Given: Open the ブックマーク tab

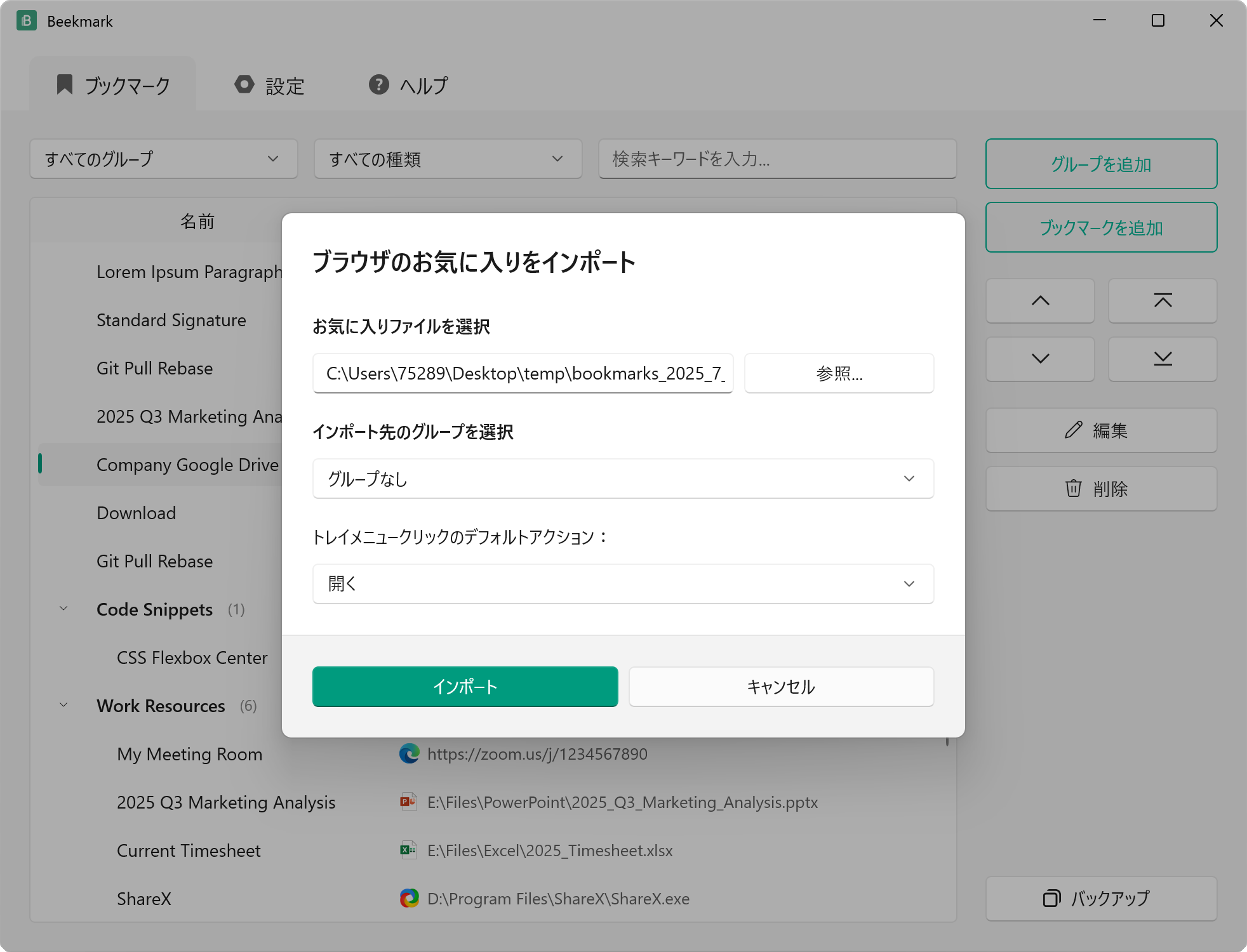Looking at the screenshot, I should (113, 85).
